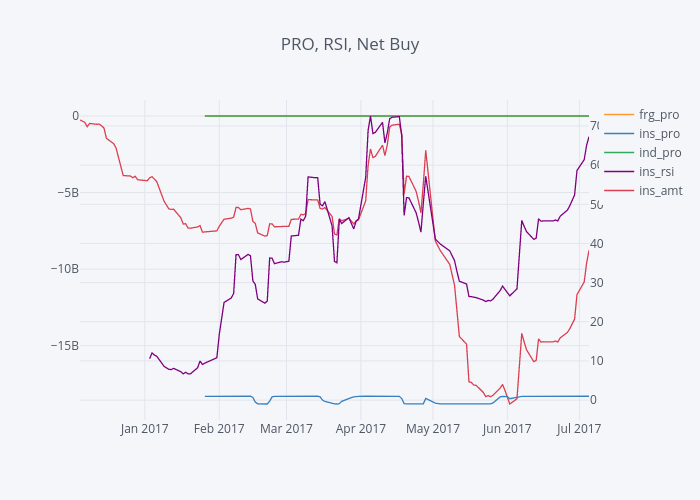Select the Apr 2017 x-axis tick
This screenshot has height=500, width=700.
(x=361, y=429)
